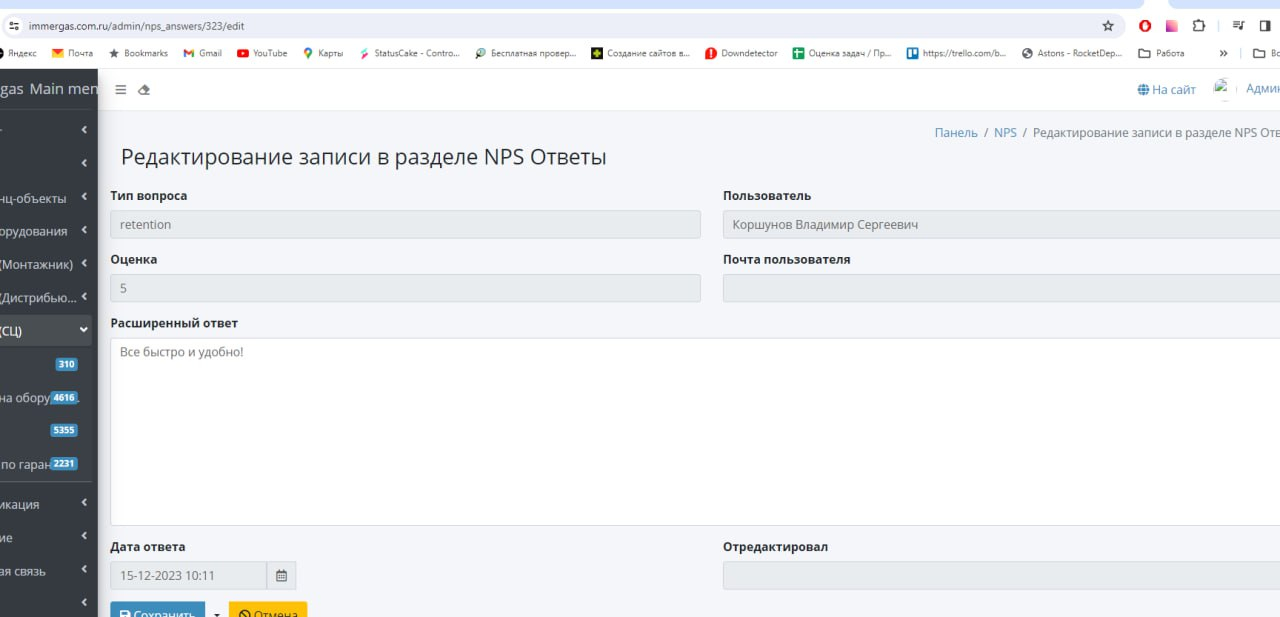
Task: Open the 'Создание сайтов' bookmark
Action: coord(641,54)
